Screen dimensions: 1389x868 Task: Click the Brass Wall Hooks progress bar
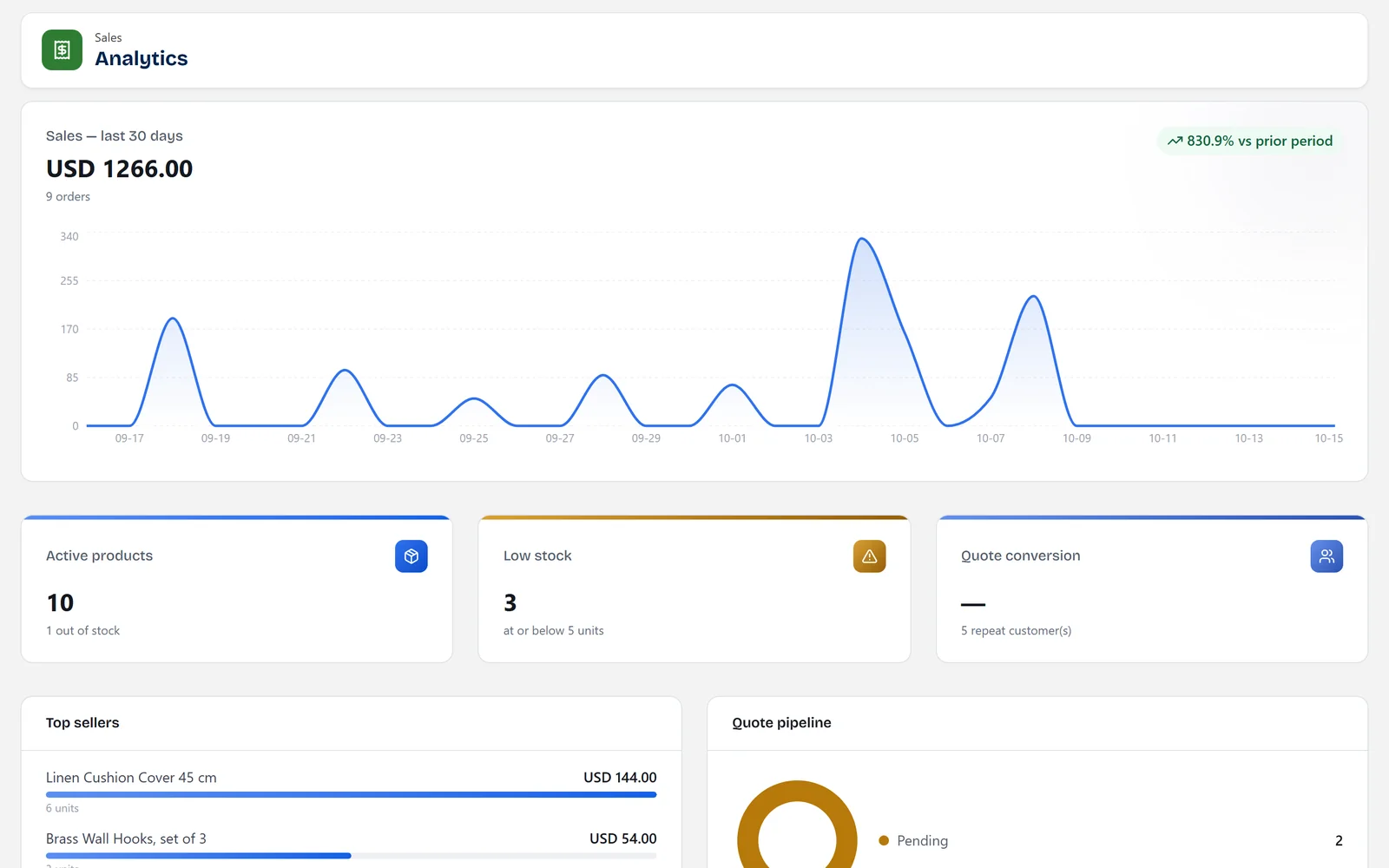coord(351,856)
